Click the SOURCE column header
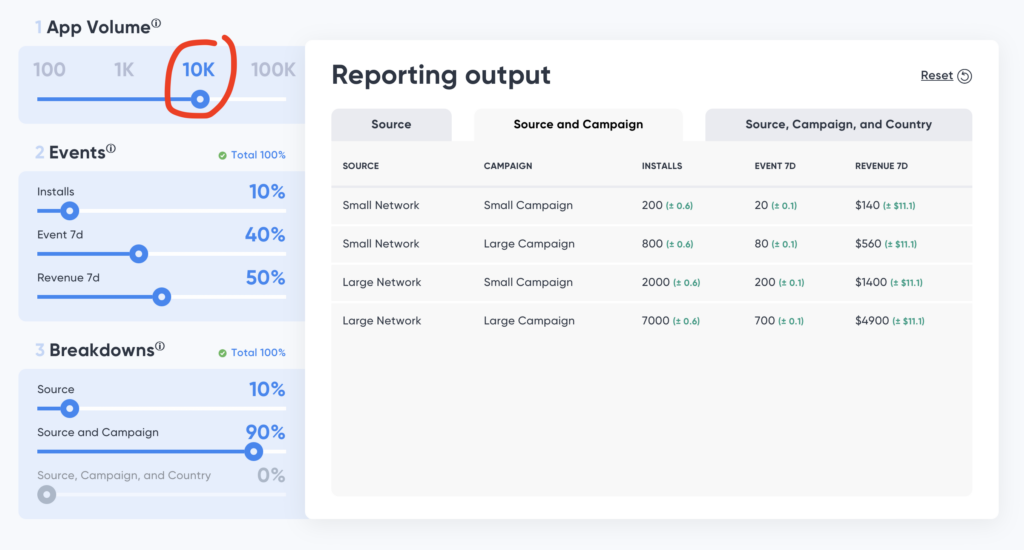Viewport: 1024px width, 550px height. [x=360, y=166]
